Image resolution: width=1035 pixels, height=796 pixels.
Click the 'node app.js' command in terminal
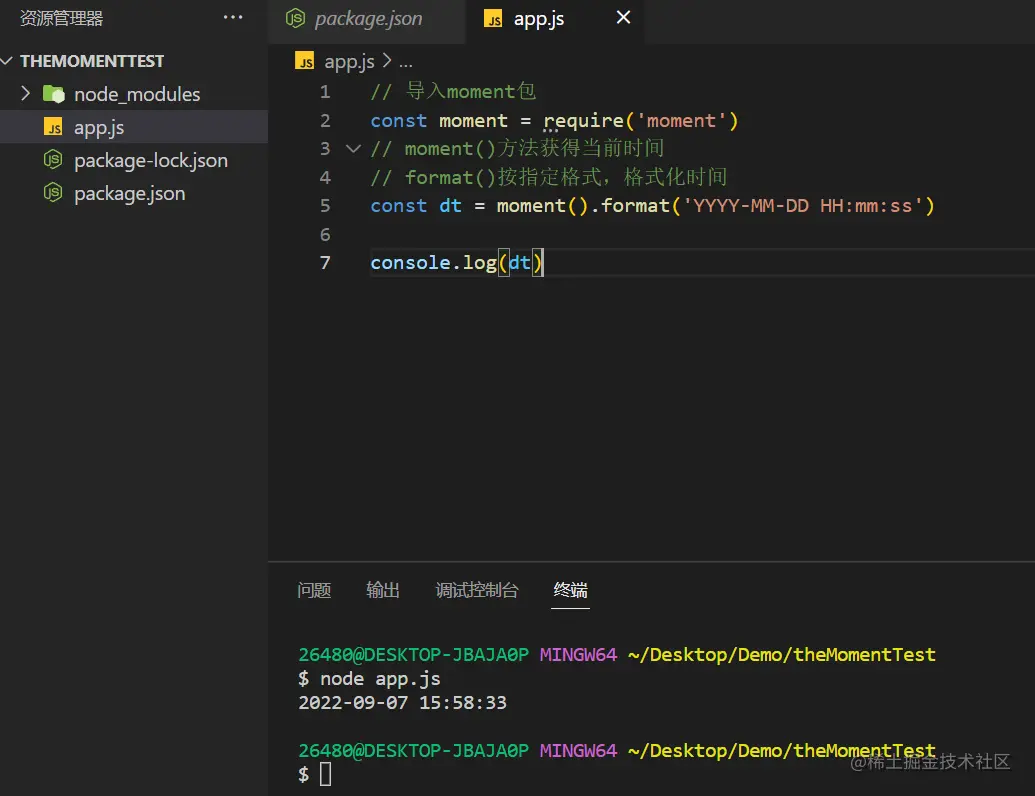click(x=380, y=679)
